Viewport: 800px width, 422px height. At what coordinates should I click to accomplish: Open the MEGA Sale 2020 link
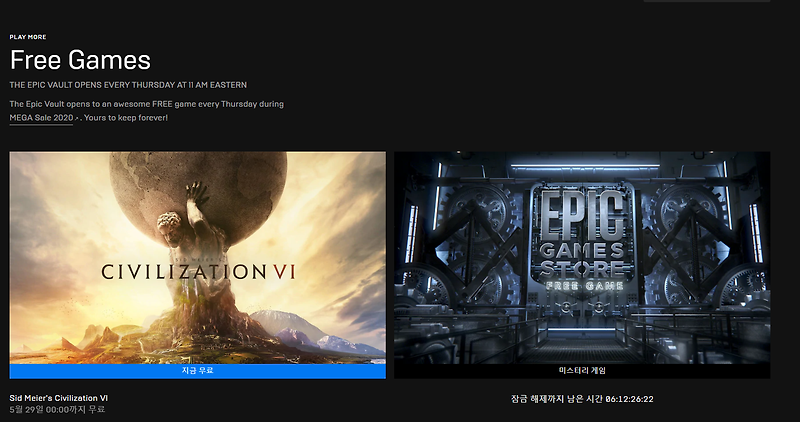(41, 118)
